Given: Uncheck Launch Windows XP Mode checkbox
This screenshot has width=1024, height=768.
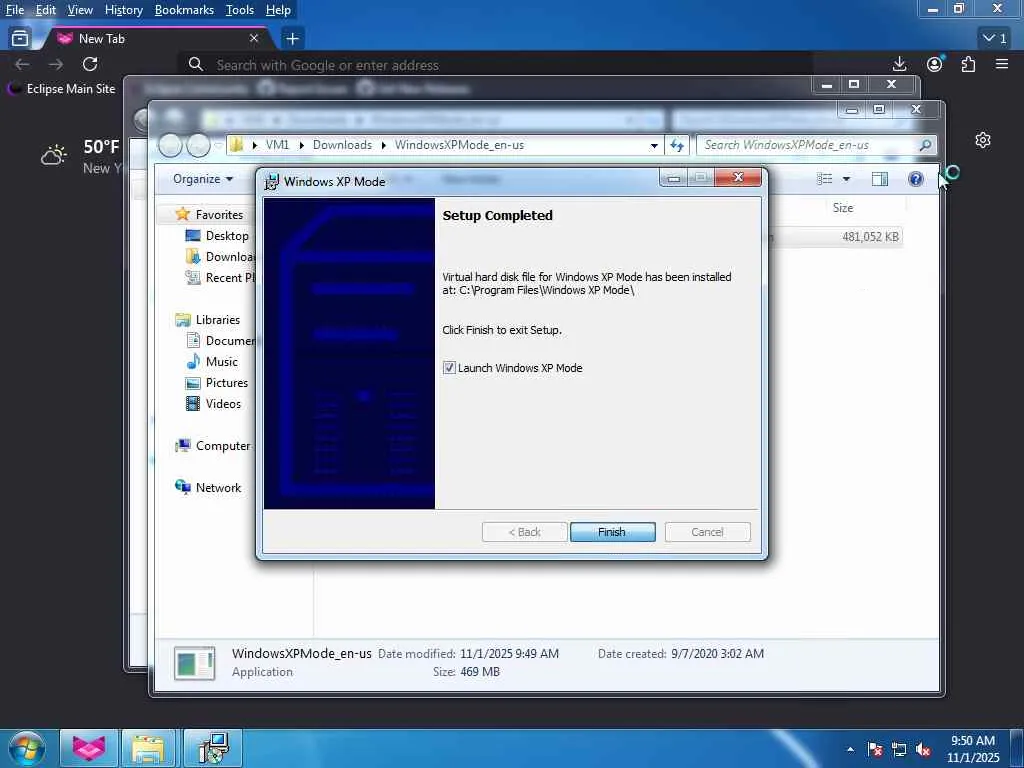Looking at the screenshot, I should point(449,368).
